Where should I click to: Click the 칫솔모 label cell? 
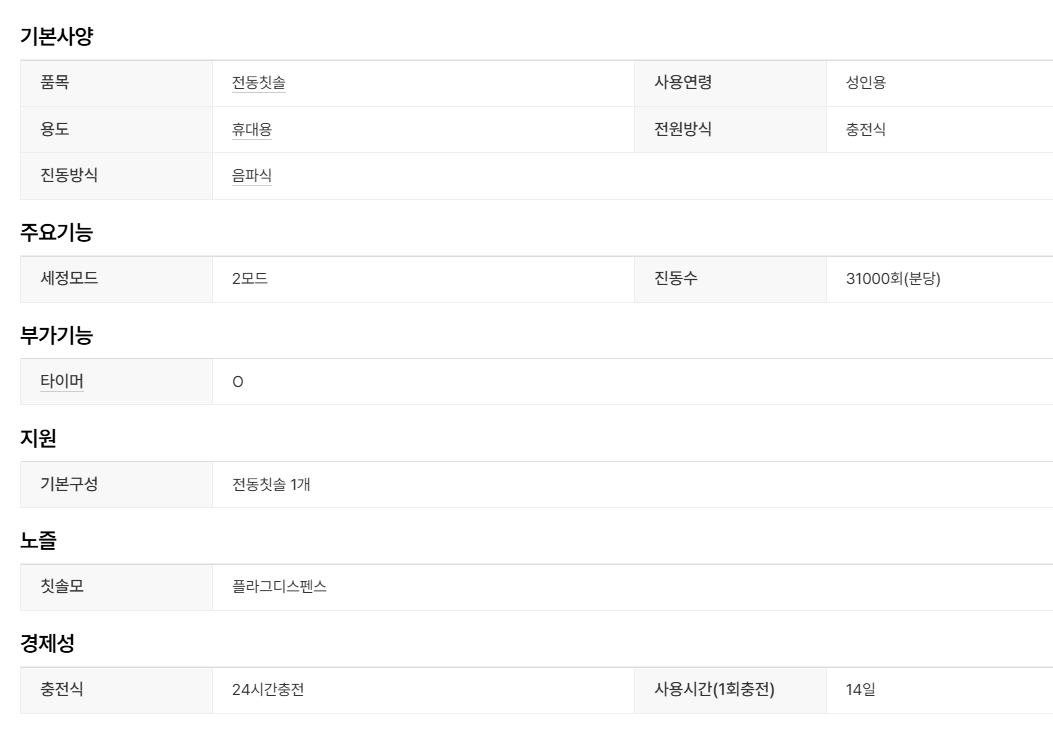coord(116,587)
